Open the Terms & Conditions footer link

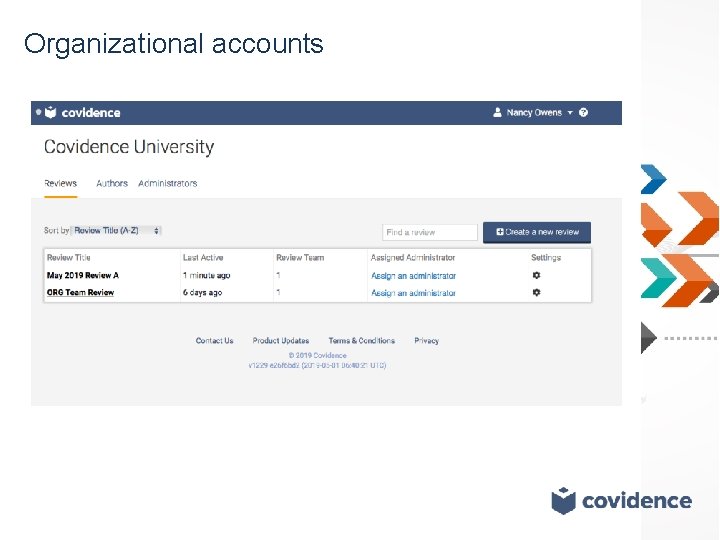pyautogui.click(x=361, y=340)
